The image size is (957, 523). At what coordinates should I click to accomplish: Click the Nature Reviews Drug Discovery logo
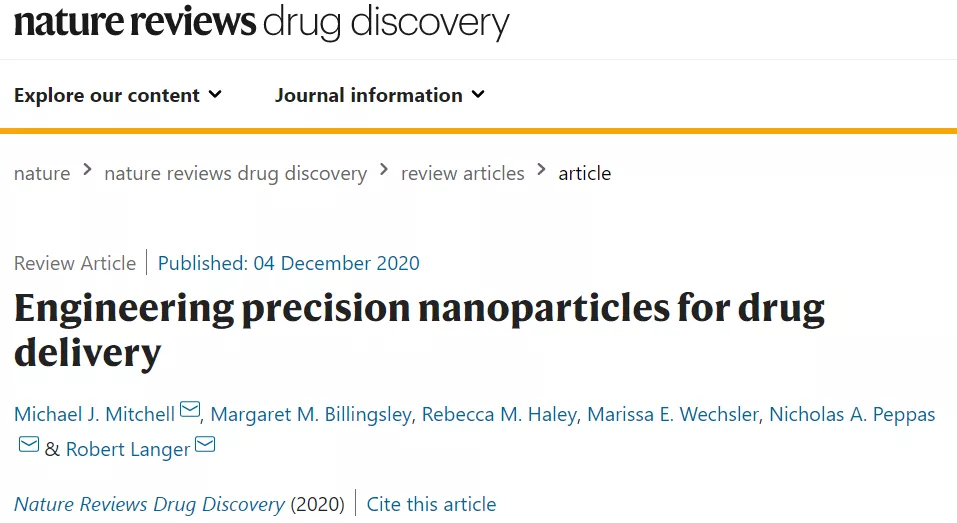click(x=261, y=22)
